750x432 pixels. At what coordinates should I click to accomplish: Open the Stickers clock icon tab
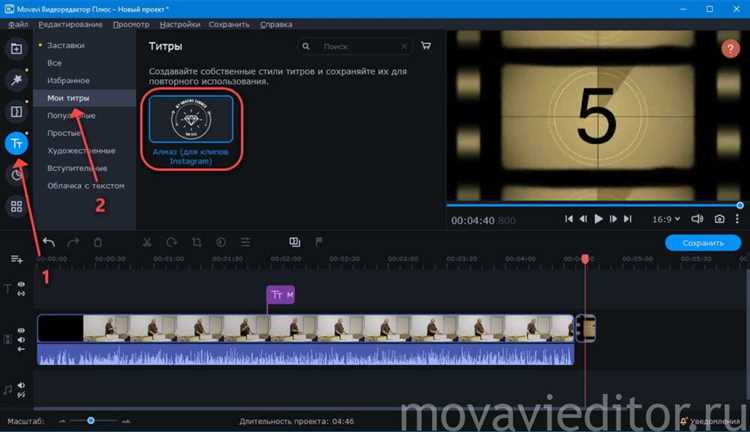pyautogui.click(x=16, y=175)
